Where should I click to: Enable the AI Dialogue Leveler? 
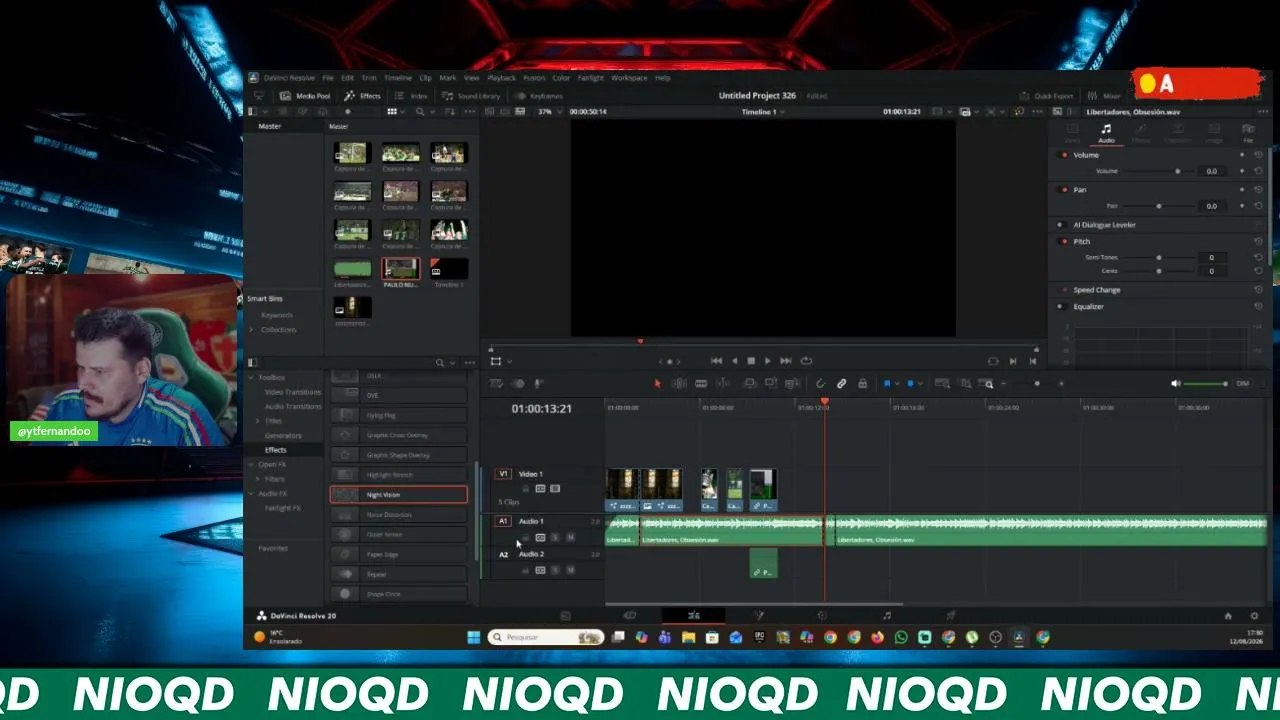(x=1061, y=225)
